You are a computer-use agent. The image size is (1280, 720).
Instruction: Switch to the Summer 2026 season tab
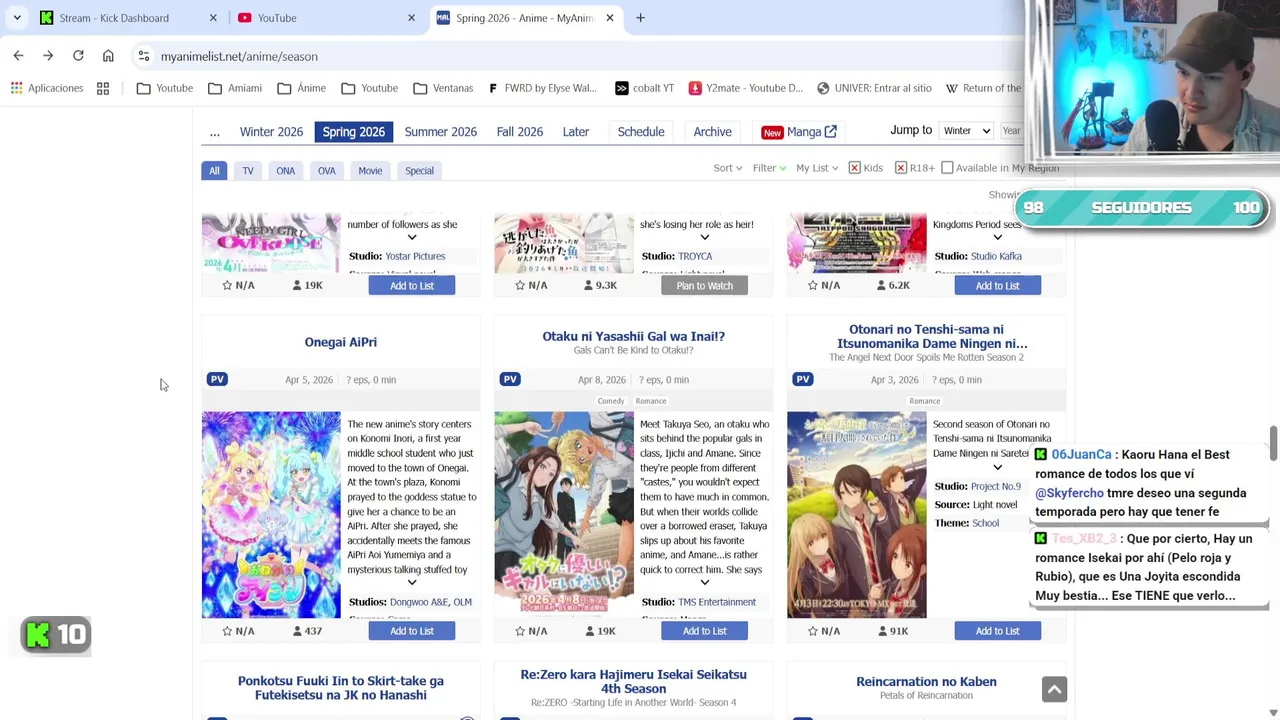pos(441,132)
